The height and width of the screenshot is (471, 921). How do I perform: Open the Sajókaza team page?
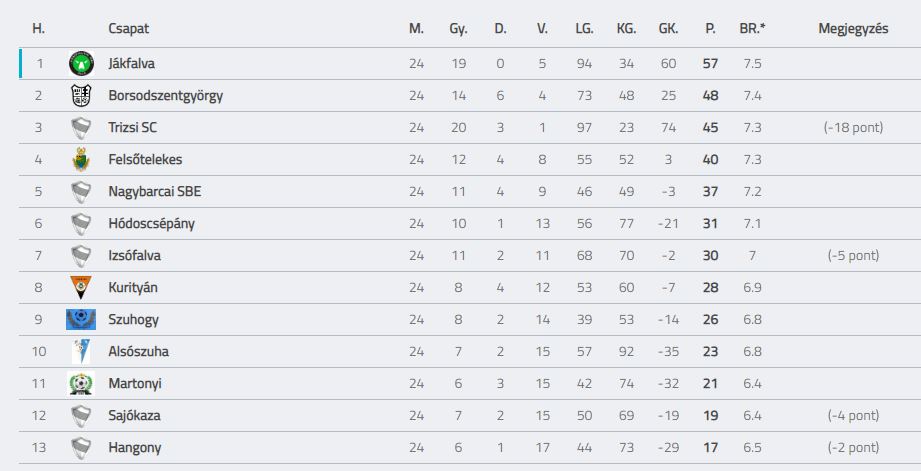pos(135,415)
